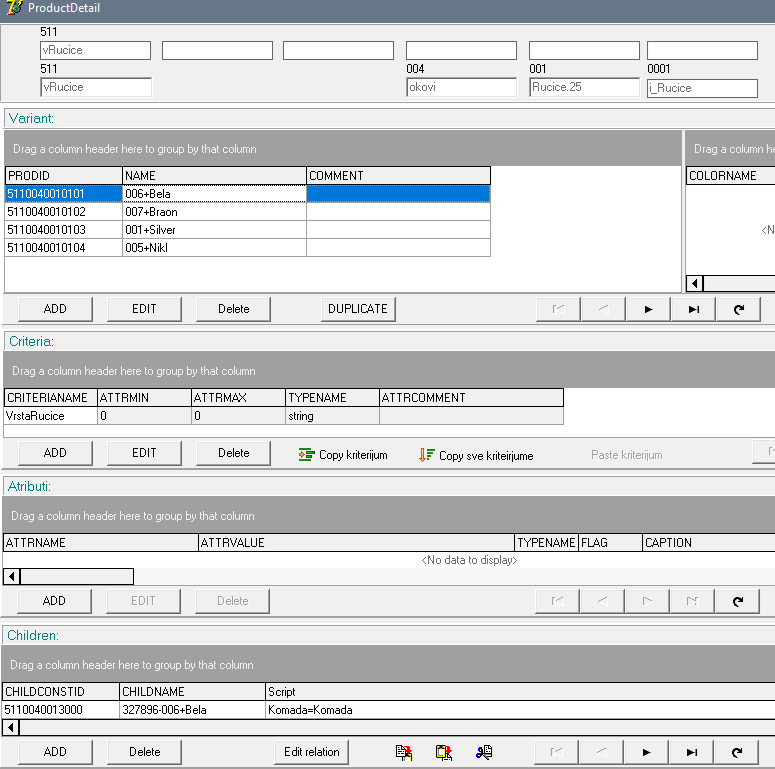
Task: Select variant row 007+Braon
Action: [248, 212]
